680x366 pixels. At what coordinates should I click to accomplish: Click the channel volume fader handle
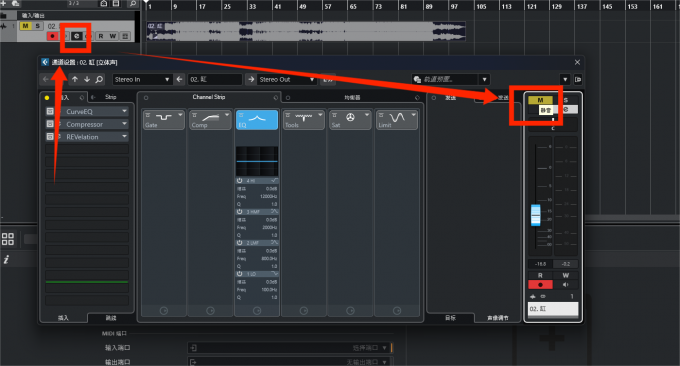(536, 215)
